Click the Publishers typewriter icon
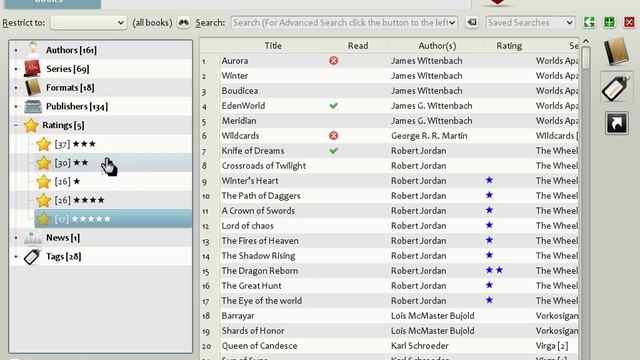The height and width of the screenshot is (360, 640). click(33, 106)
